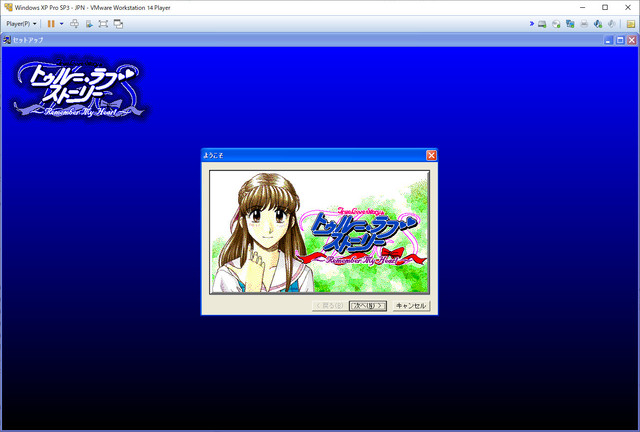Close the セットアップ setup window
The height and width of the screenshot is (432, 640).
click(x=631, y=40)
